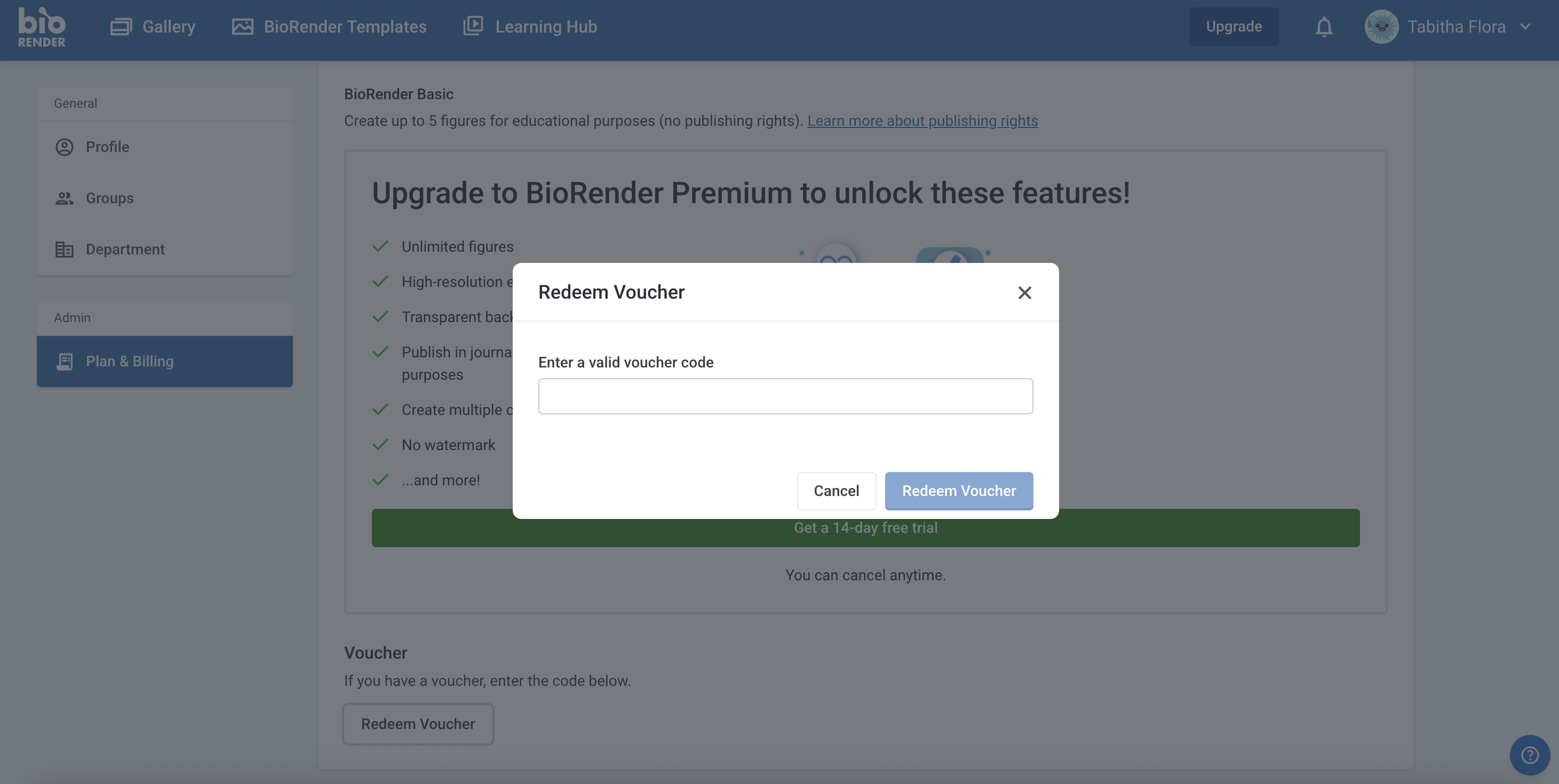Close the Redeem Voucher dialog
Viewport: 1559px width, 784px height.
1024,292
